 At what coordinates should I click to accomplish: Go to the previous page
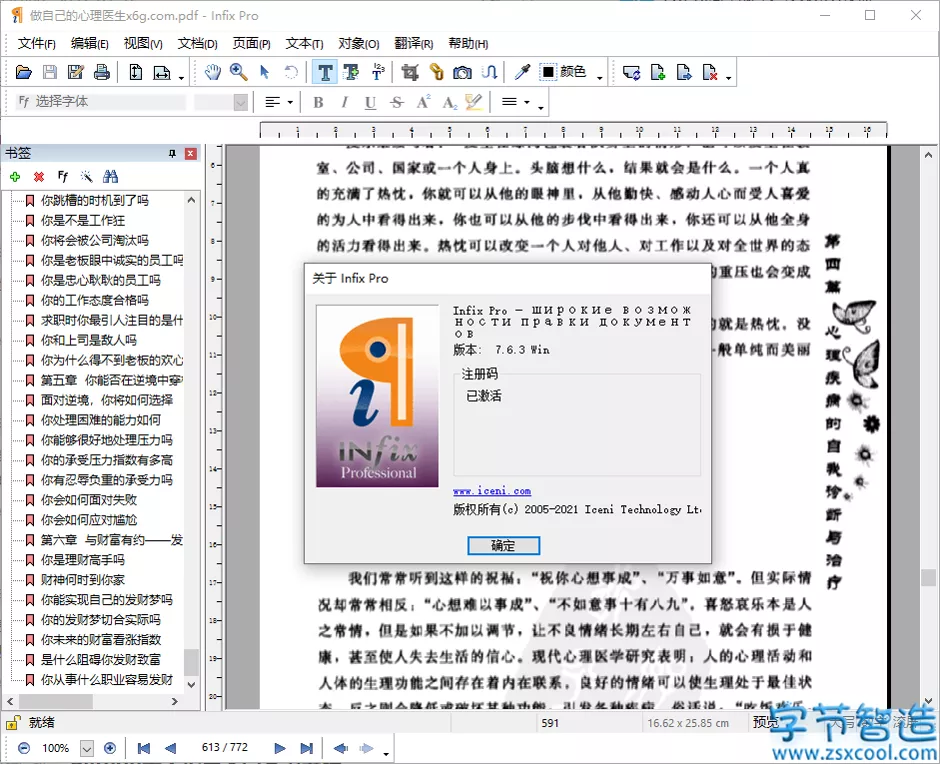click(170, 748)
